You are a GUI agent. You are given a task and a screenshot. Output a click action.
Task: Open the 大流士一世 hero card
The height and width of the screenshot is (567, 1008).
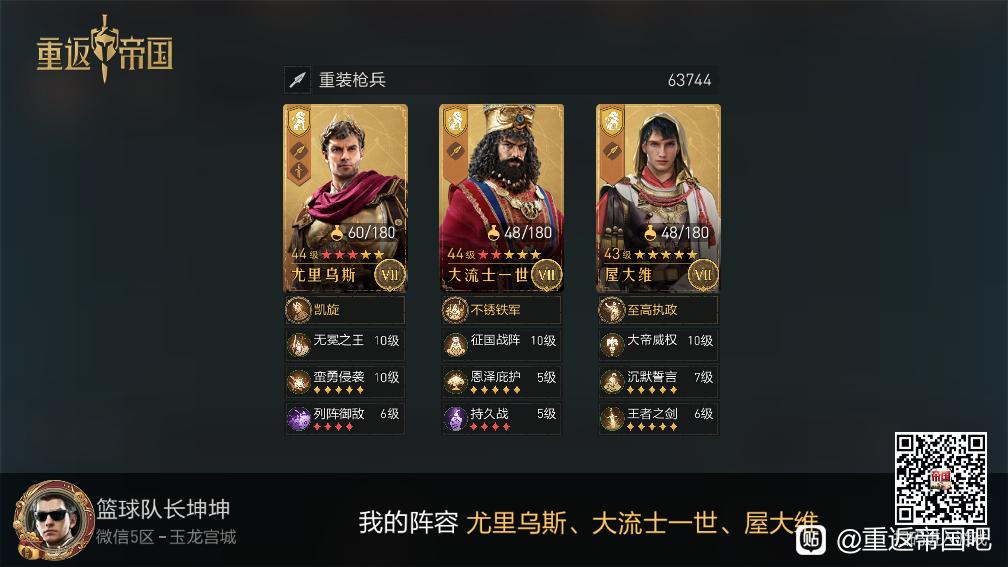point(501,198)
